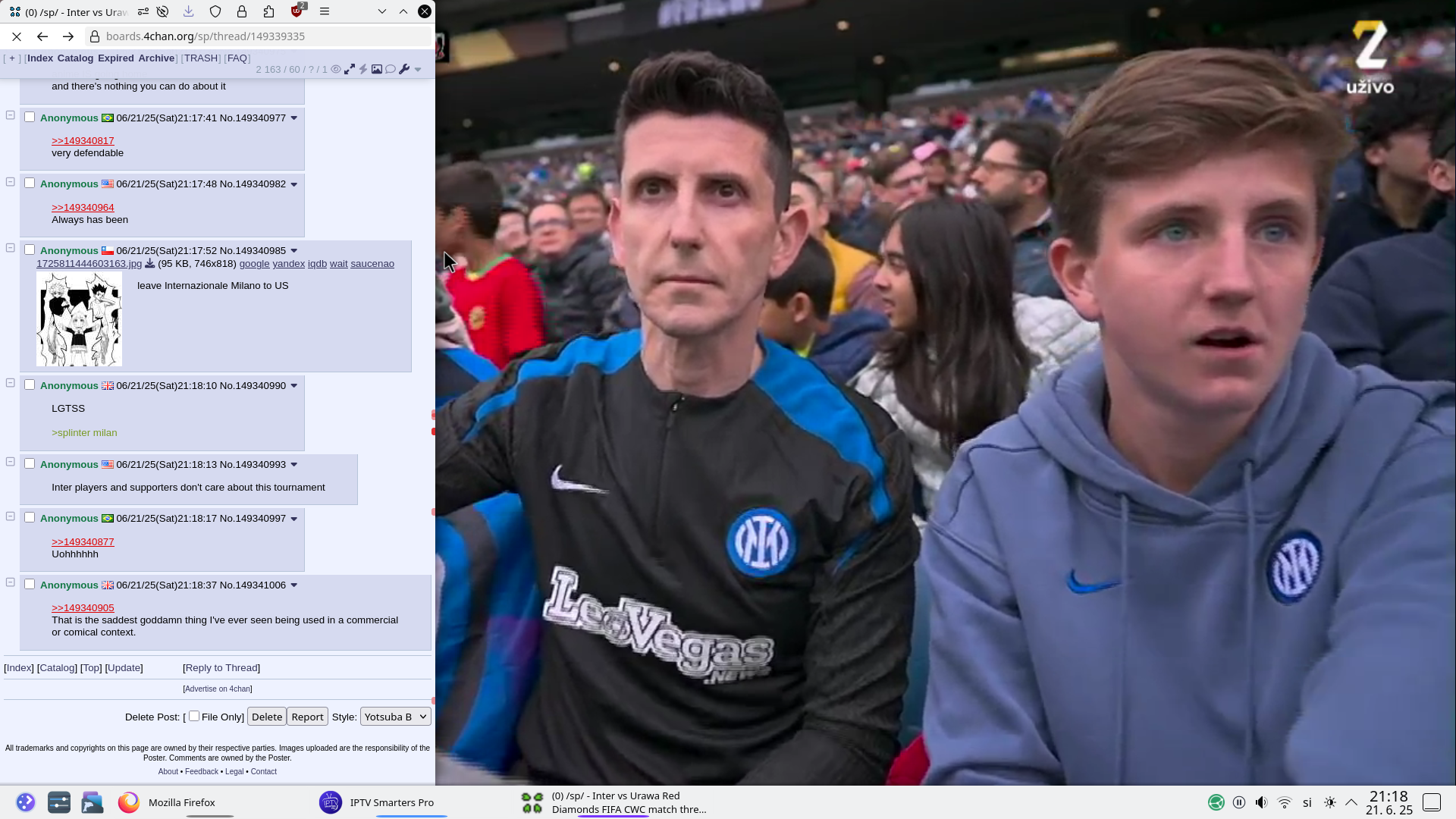Open System Settings from the taskbar
Image resolution: width=1456 pixels, height=819 pixels.
point(59,802)
